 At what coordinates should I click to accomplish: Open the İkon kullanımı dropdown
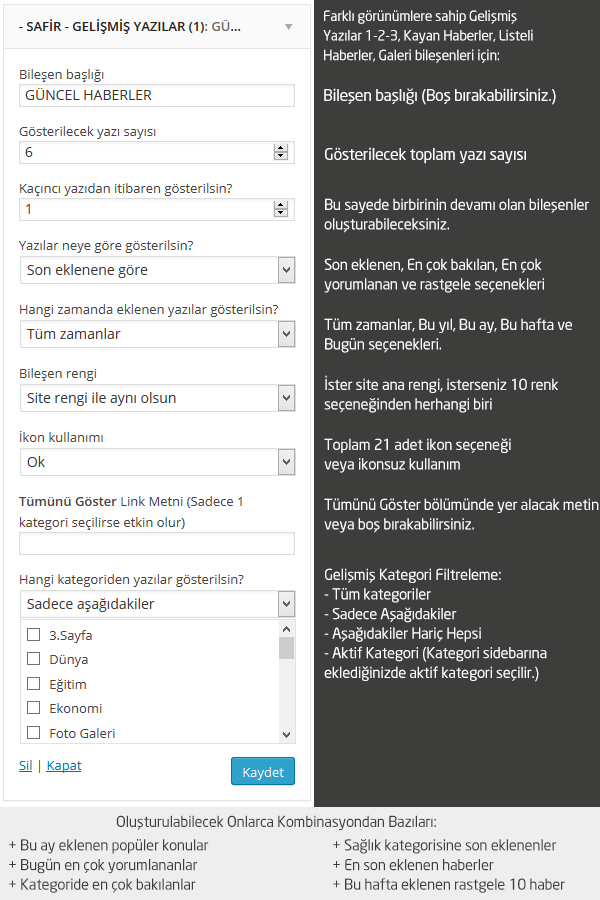(x=157, y=462)
